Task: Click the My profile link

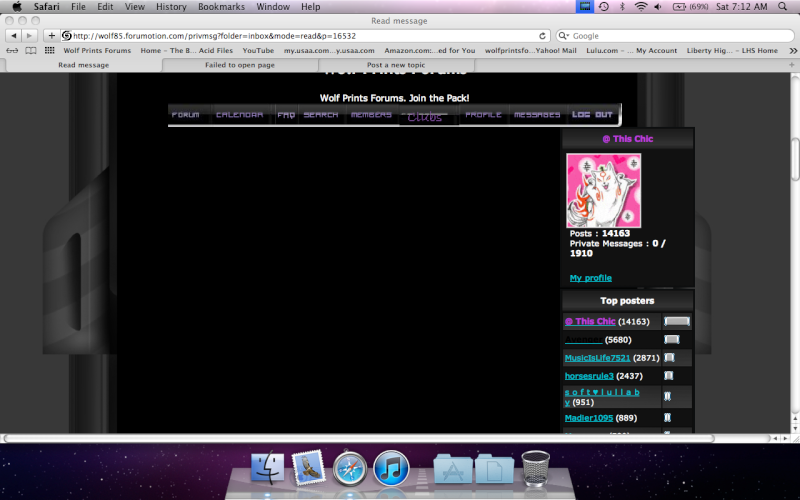Action: click(590, 278)
